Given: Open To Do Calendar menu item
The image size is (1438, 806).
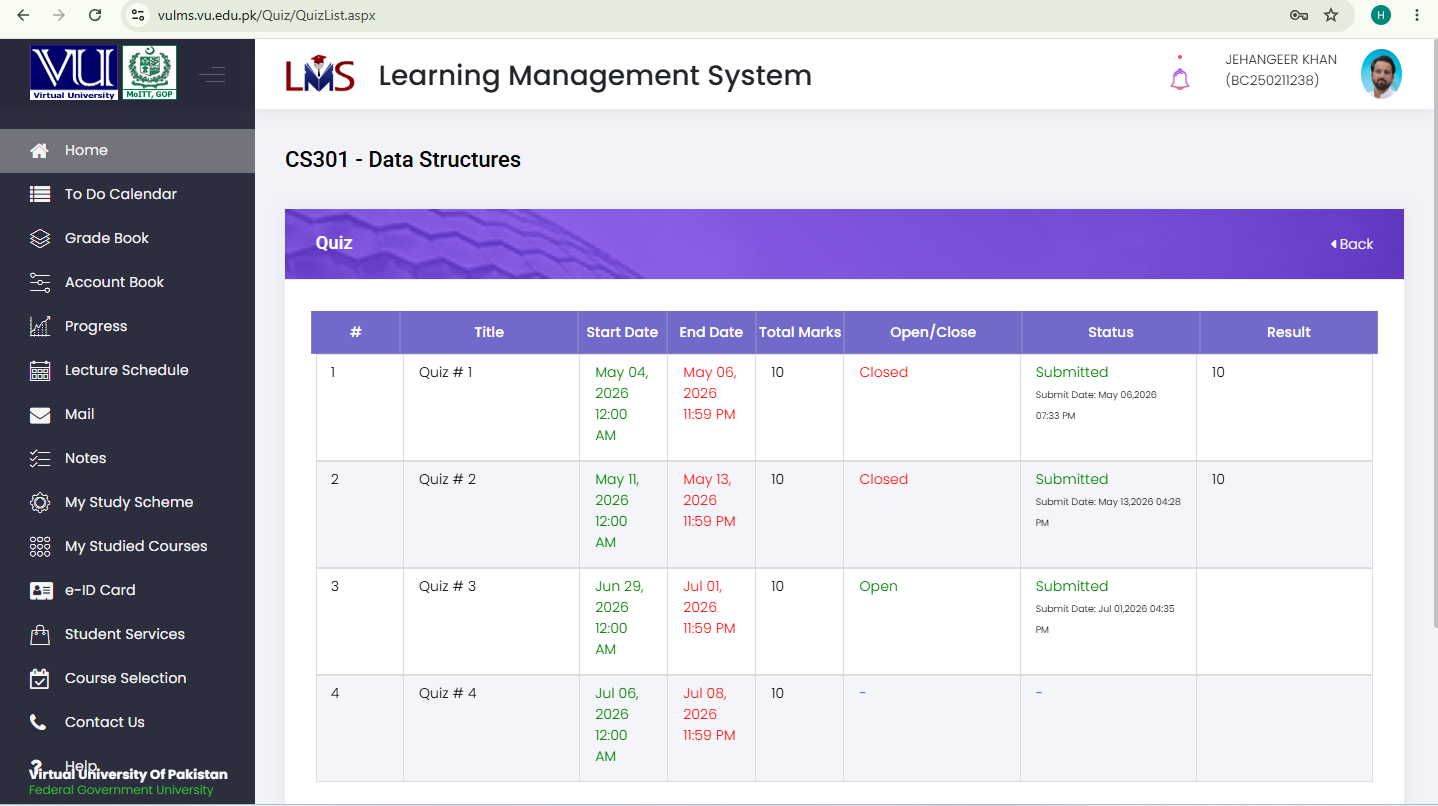Looking at the screenshot, I should pyautogui.click(x=127, y=195).
